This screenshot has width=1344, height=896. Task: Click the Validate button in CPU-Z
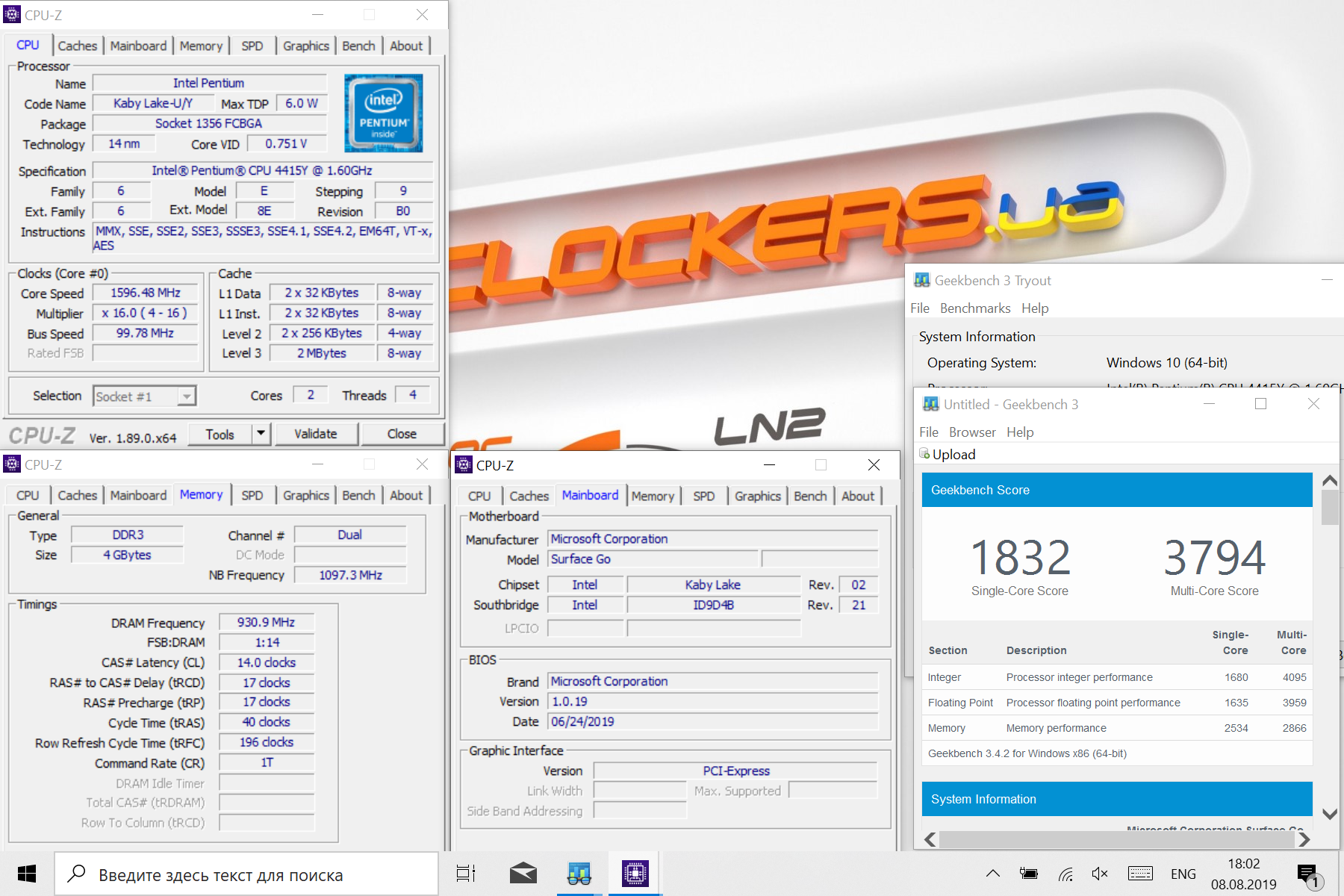316,433
